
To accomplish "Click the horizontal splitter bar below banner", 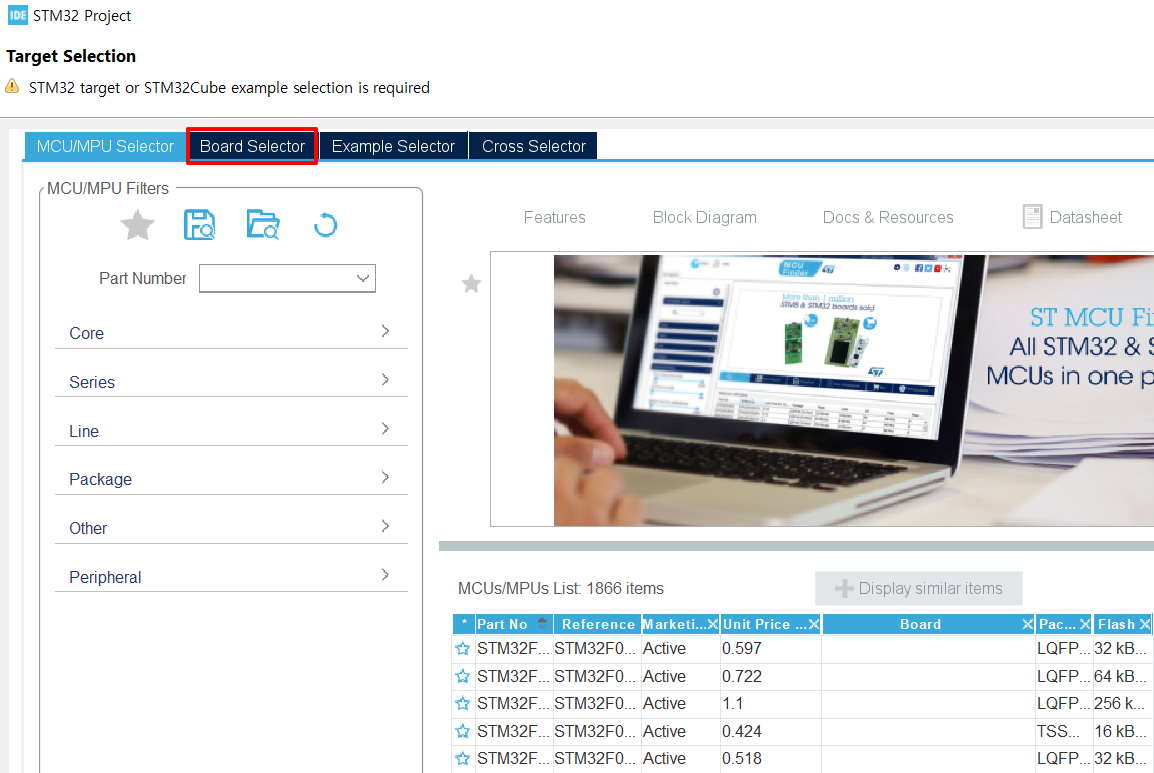I will coord(796,546).
